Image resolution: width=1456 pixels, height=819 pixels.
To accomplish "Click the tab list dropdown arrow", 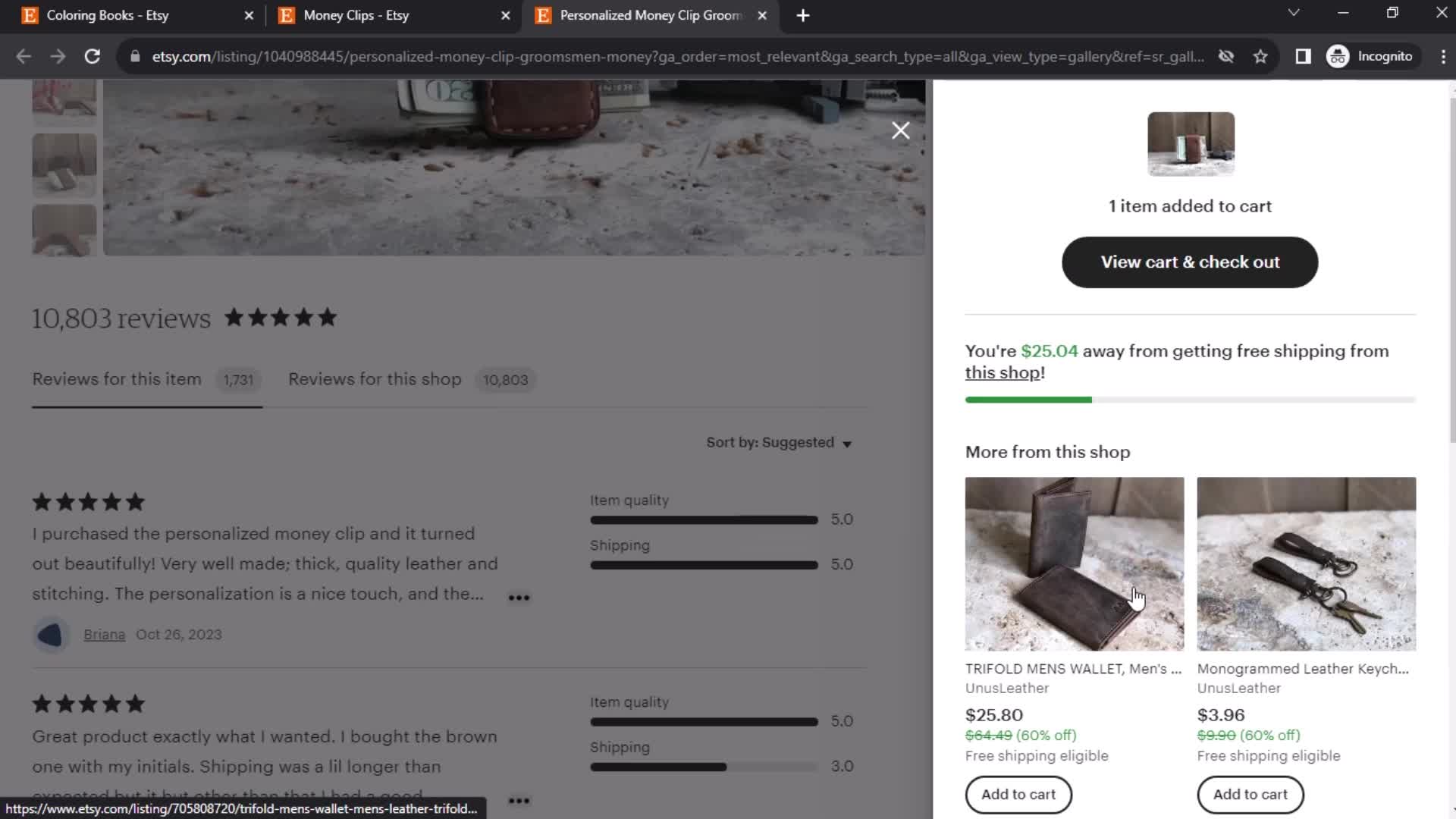I will click(x=1294, y=15).
